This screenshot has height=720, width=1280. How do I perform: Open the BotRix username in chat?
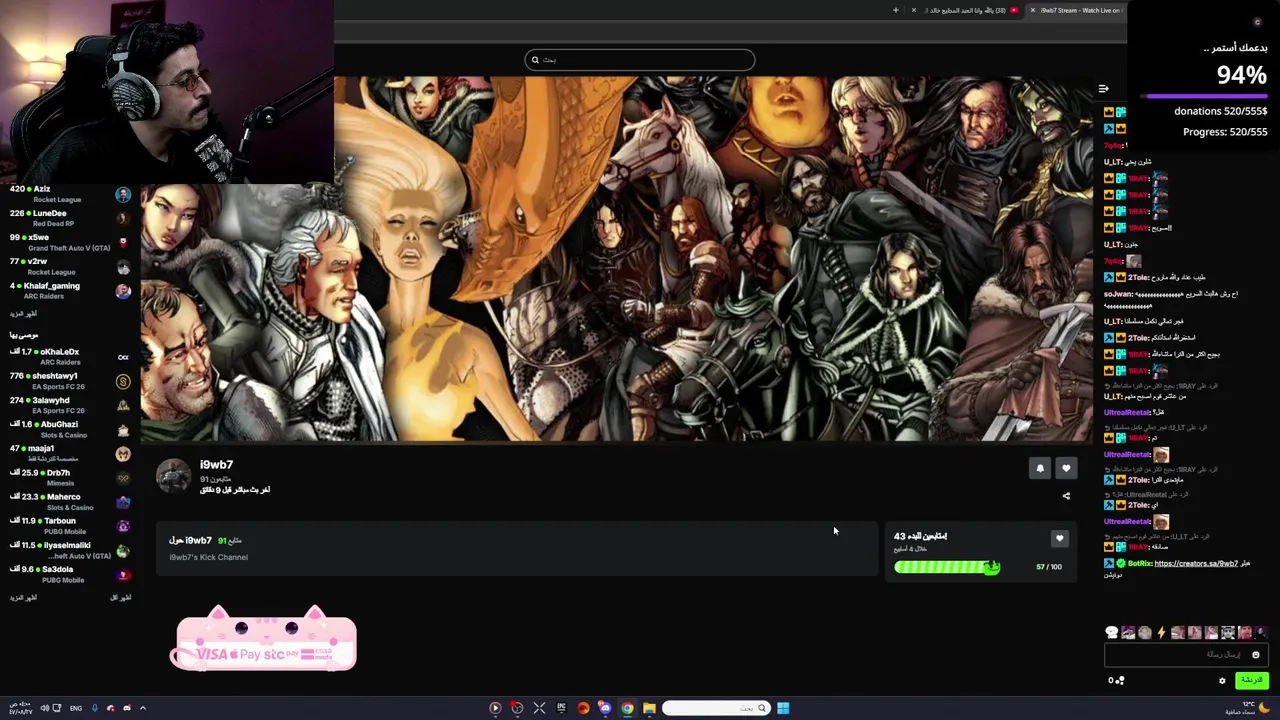pos(1138,564)
